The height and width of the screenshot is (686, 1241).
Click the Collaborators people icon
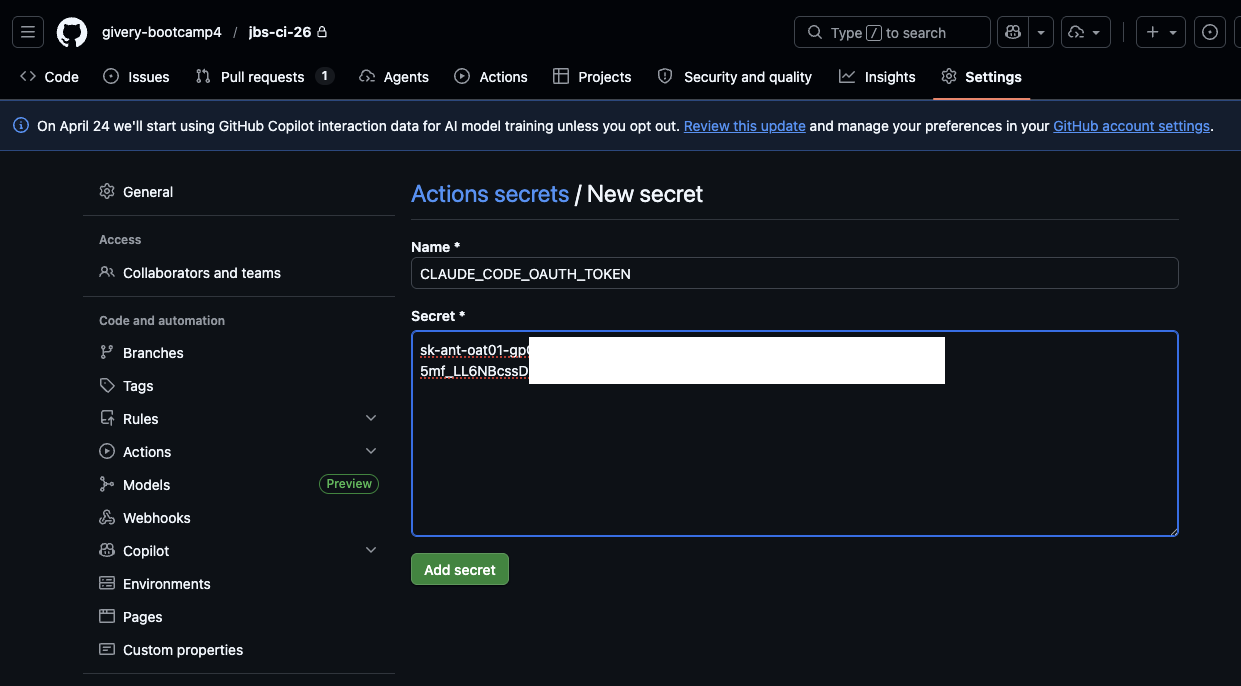point(107,272)
